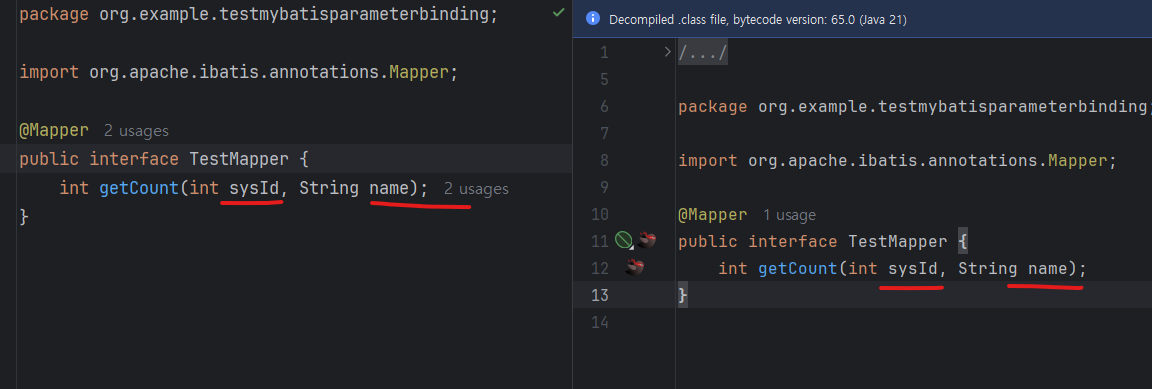This screenshot has height=389, width=1152.
Task: Click line number 6 in the gutter
Action: tap(604, 107)
